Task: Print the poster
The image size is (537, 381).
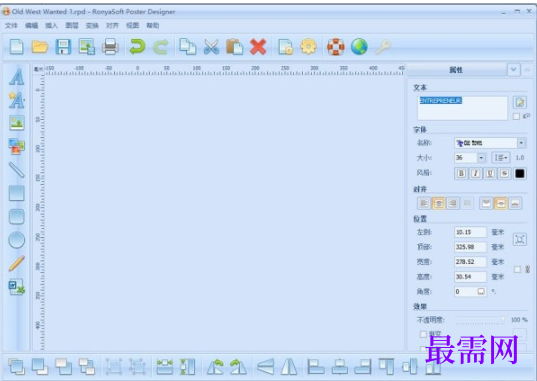Action: [110, 47]
